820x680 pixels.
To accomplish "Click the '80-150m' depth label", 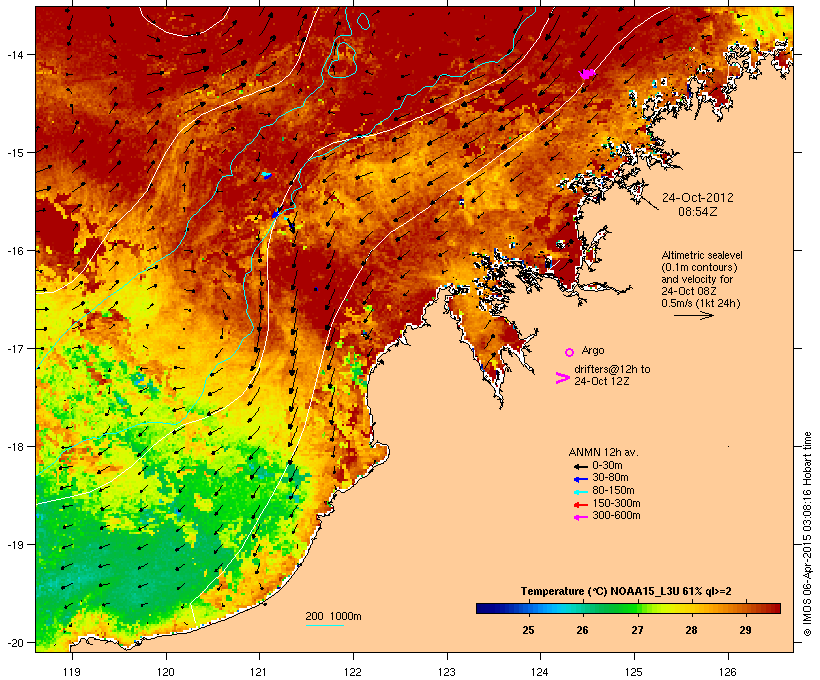I will [613, 491].
